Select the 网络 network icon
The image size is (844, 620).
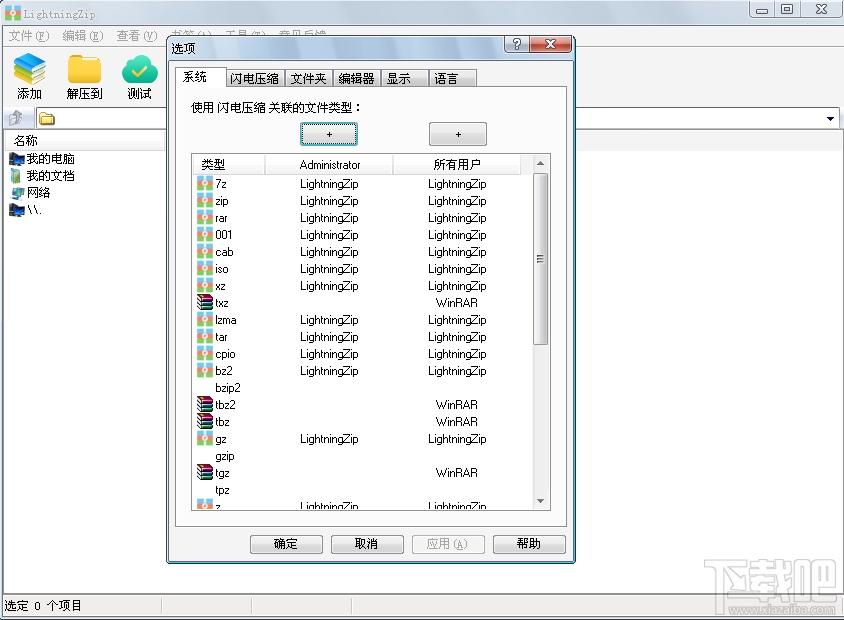pos(17,193)
